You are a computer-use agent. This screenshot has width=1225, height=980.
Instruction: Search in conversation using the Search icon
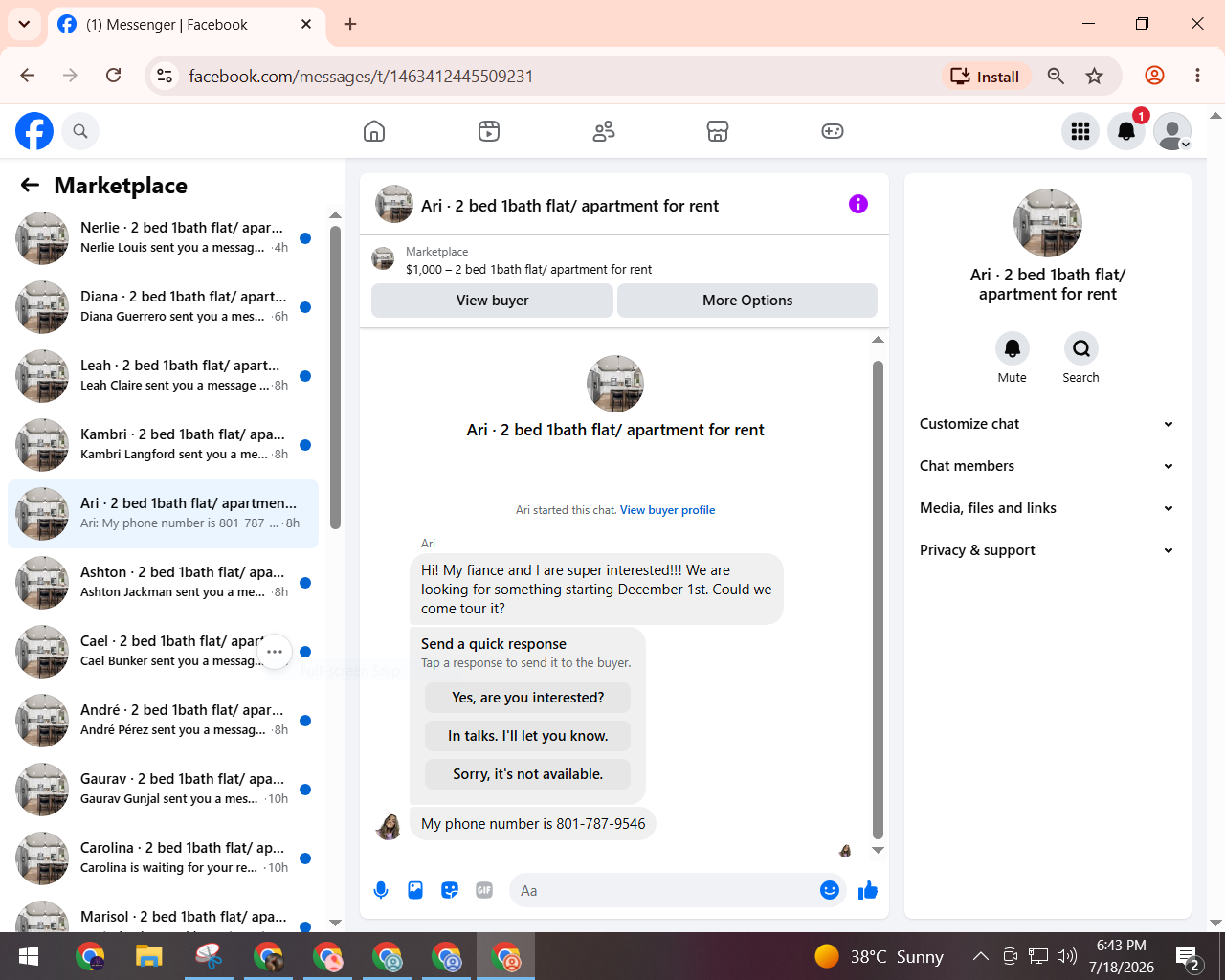pyautogui.click(x=1081, y=348)
